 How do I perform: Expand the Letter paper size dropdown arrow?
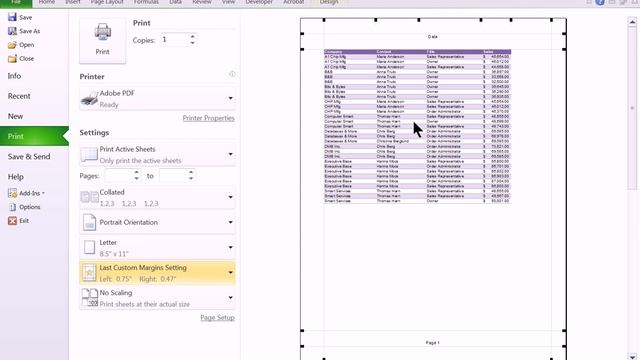click(x=231, y=247)
